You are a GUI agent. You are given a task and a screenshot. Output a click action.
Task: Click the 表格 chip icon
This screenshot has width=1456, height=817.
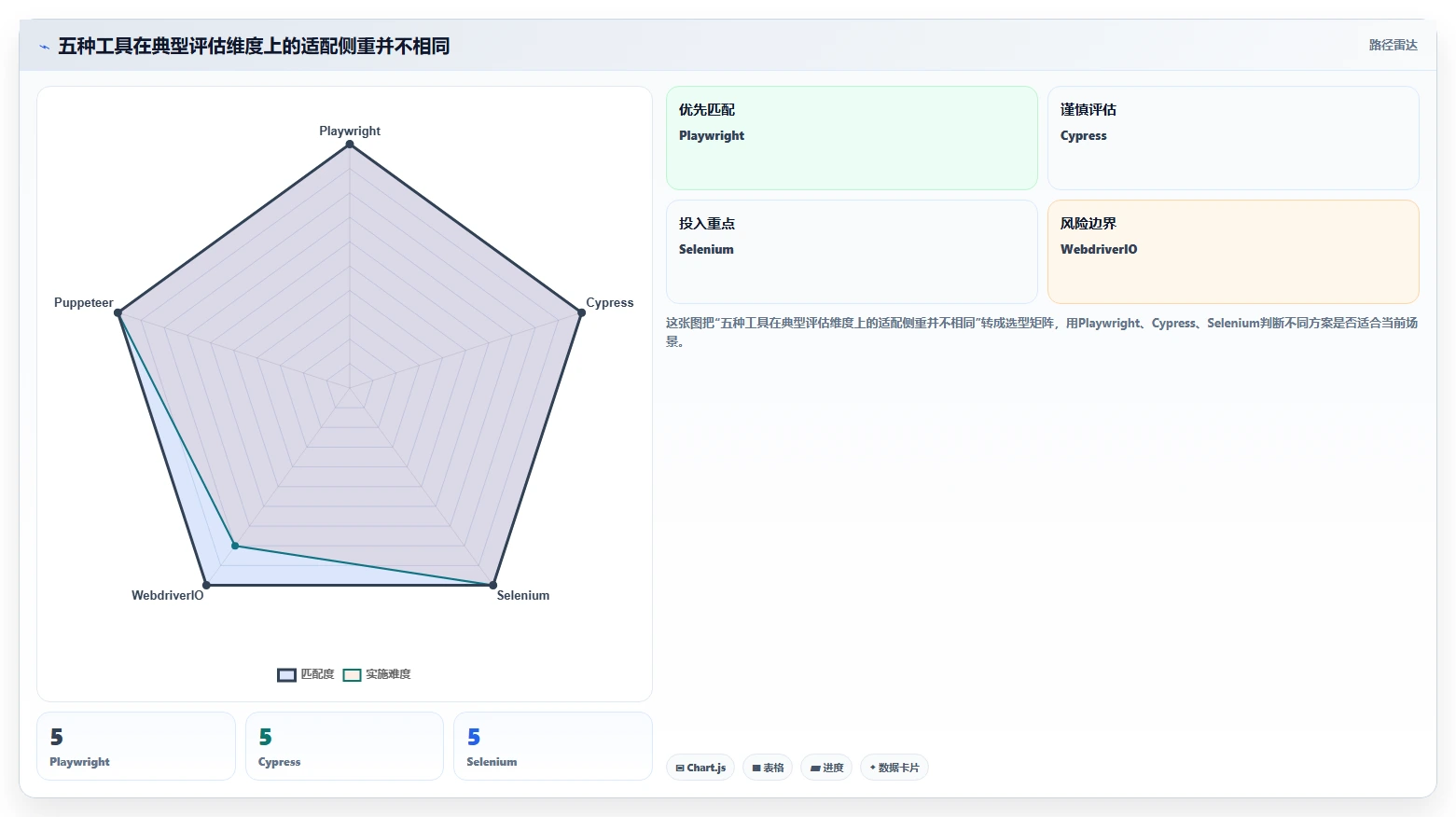(x=756, y=769)
